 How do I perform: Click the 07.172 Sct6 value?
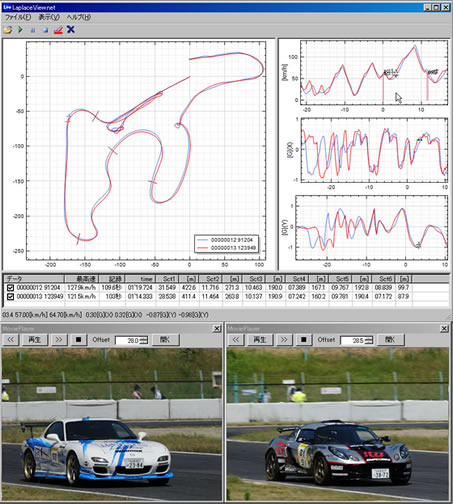384,296
